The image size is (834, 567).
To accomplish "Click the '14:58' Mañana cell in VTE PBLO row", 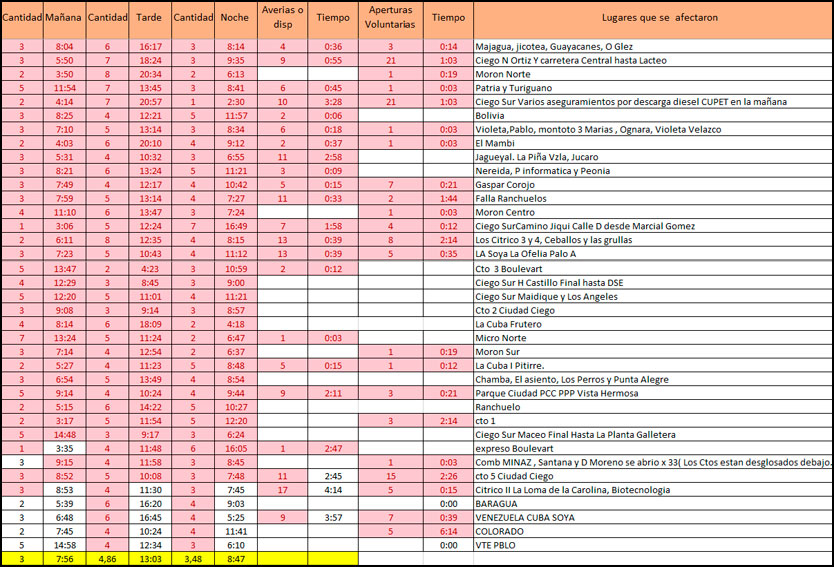I will [x=64, y=545].
